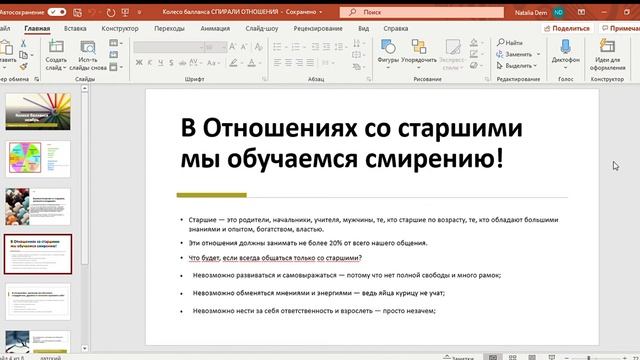640x360 pixels.
Task: Go to the Слайд-шоу tab
Action: coord(262,29)
